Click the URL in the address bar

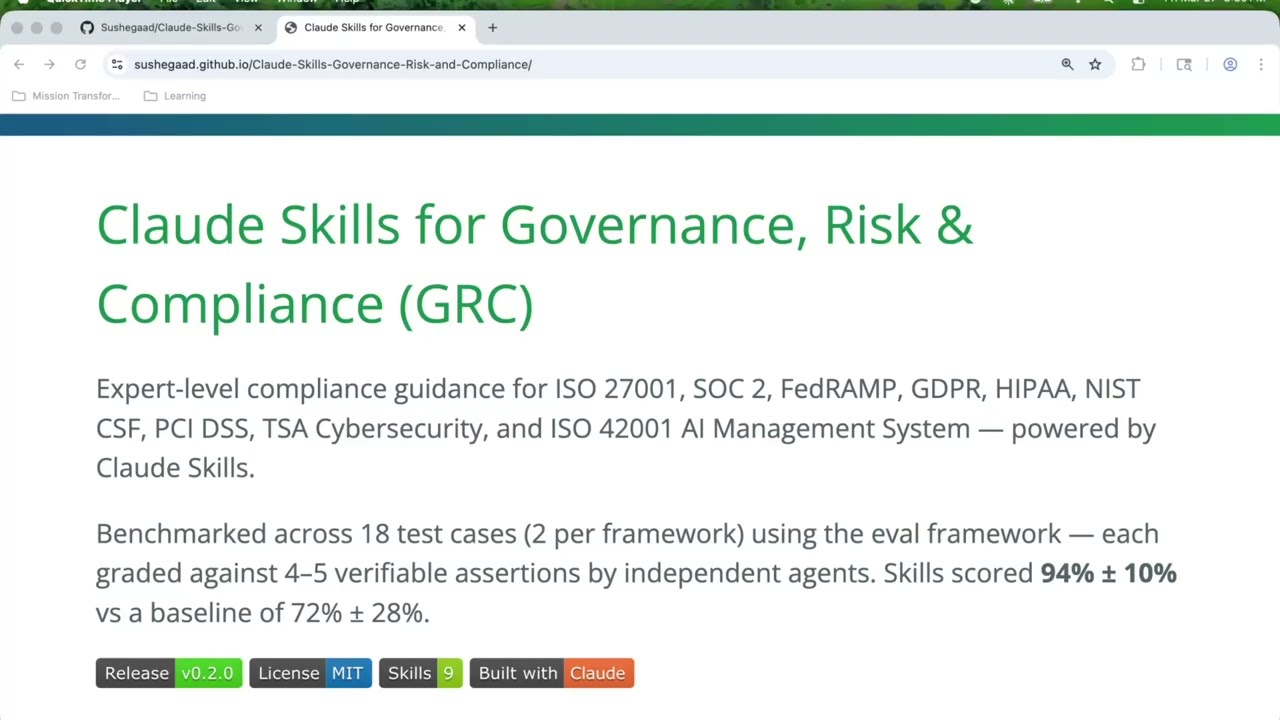point(333,64)
